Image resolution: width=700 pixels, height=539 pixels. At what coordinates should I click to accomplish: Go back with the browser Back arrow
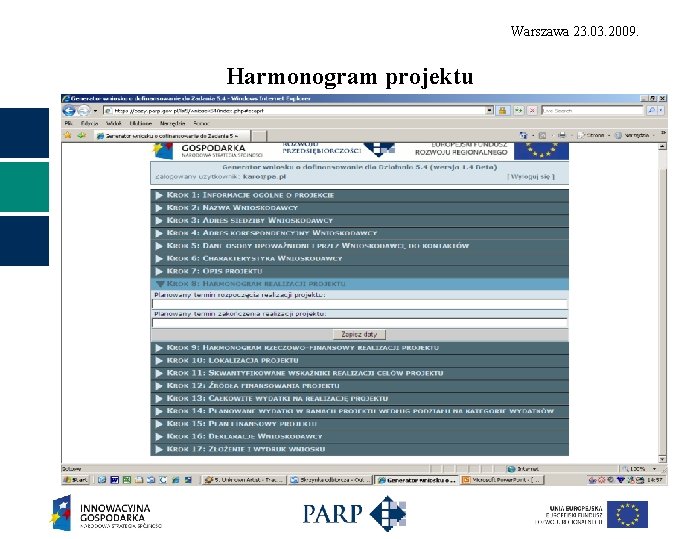(x=69, y=110)
